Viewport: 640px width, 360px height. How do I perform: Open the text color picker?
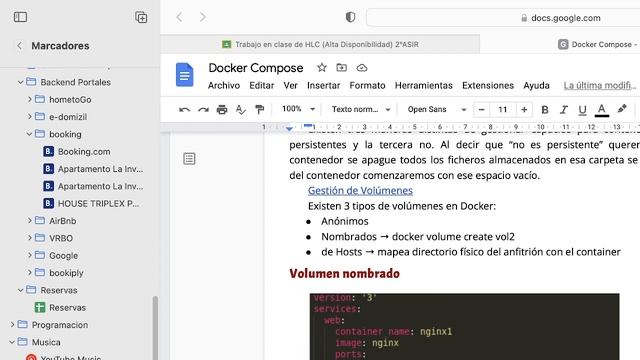(602, 109)
